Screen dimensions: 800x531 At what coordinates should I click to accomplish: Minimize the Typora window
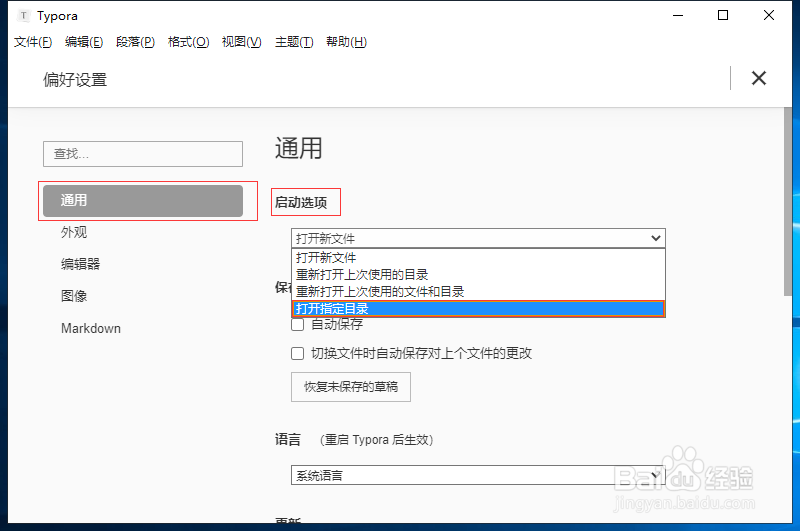678,15
